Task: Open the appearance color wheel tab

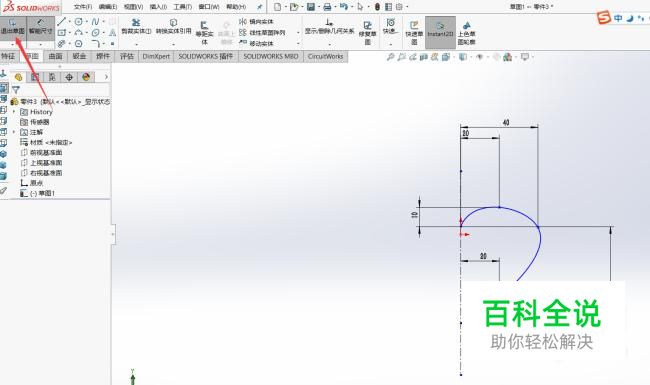Action: pyautogui.click(x=86, y=77)
